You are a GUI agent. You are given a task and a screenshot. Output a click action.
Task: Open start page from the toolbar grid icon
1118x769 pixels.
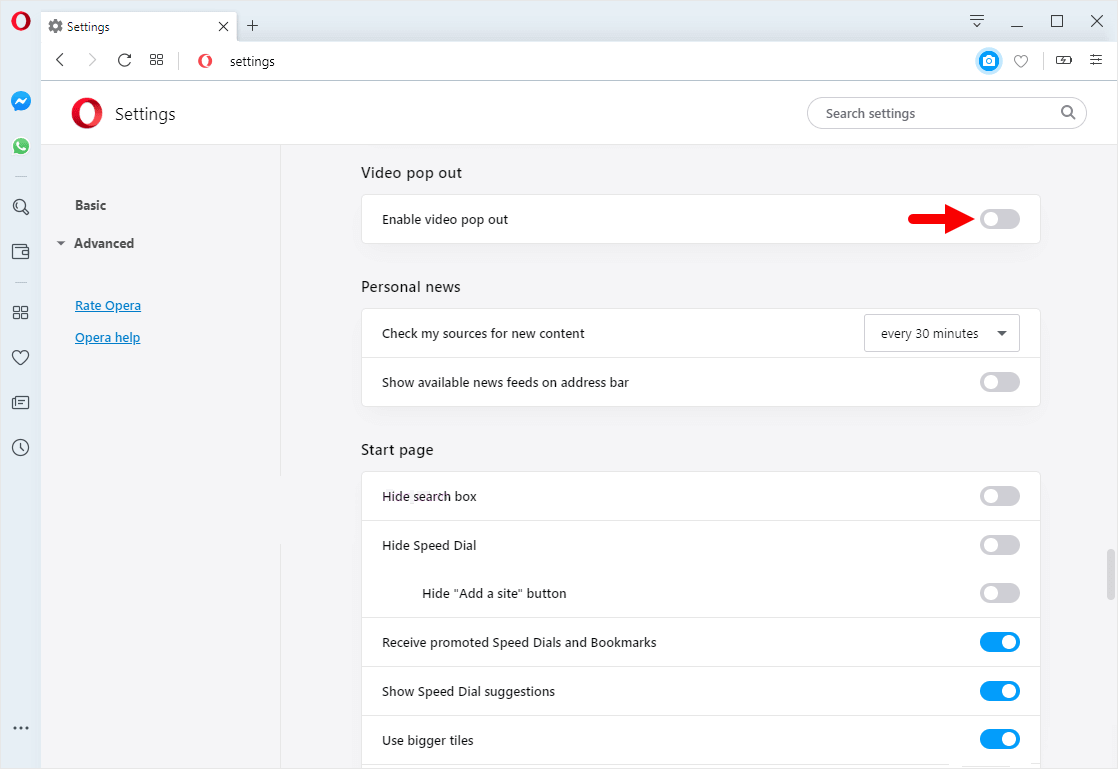[x=157, y=61]
